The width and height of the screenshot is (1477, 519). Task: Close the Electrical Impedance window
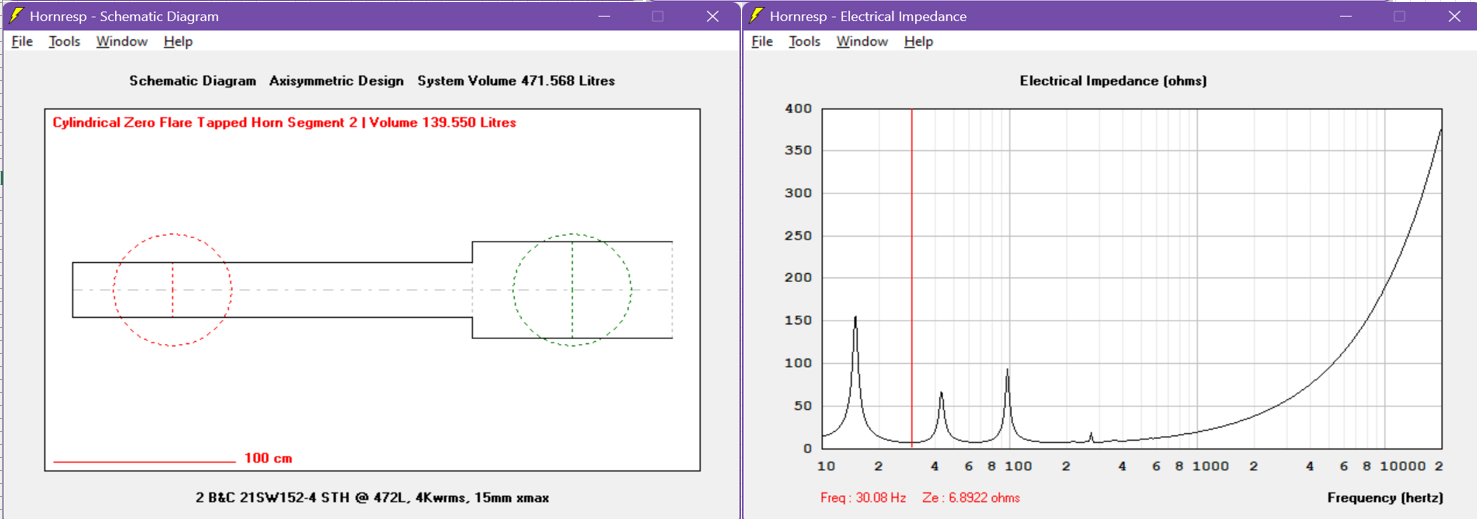click(1454, 16)
